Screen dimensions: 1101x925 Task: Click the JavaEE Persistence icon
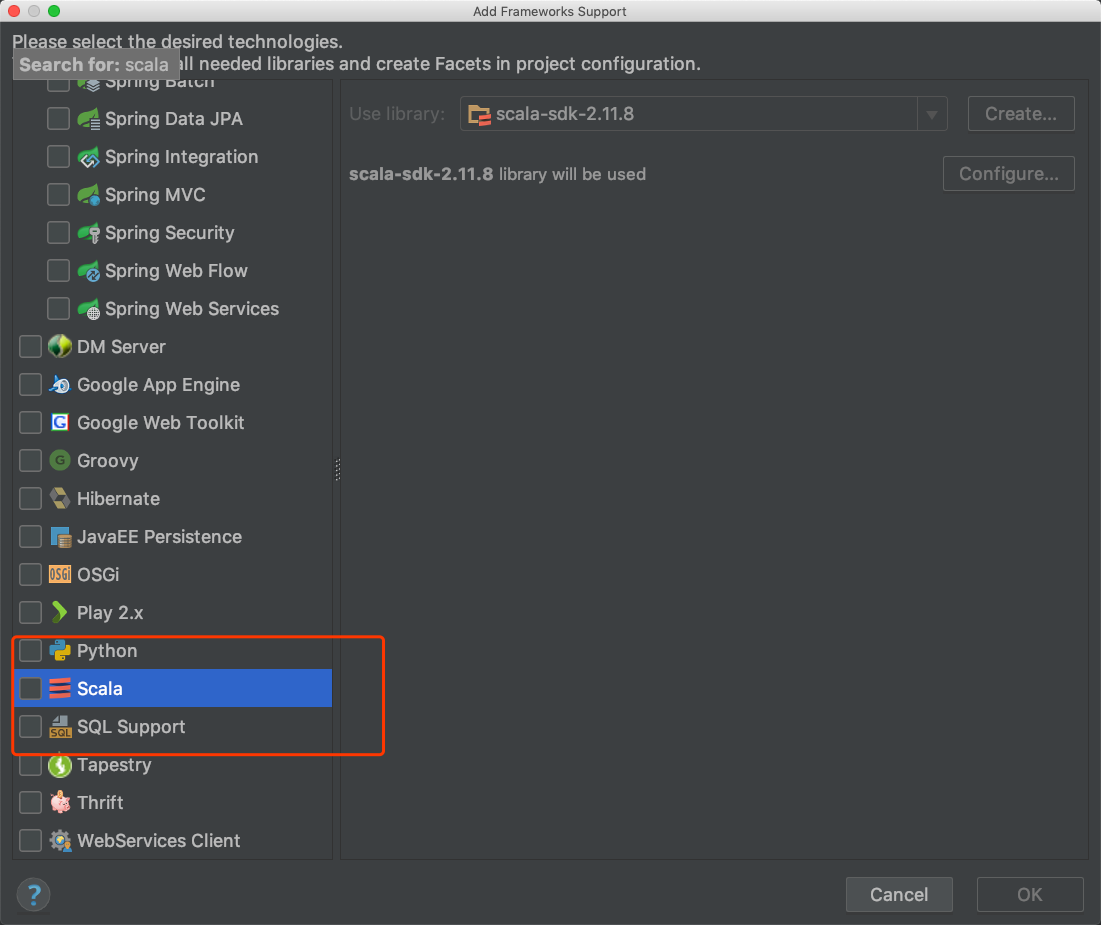(x=60, y=537)
